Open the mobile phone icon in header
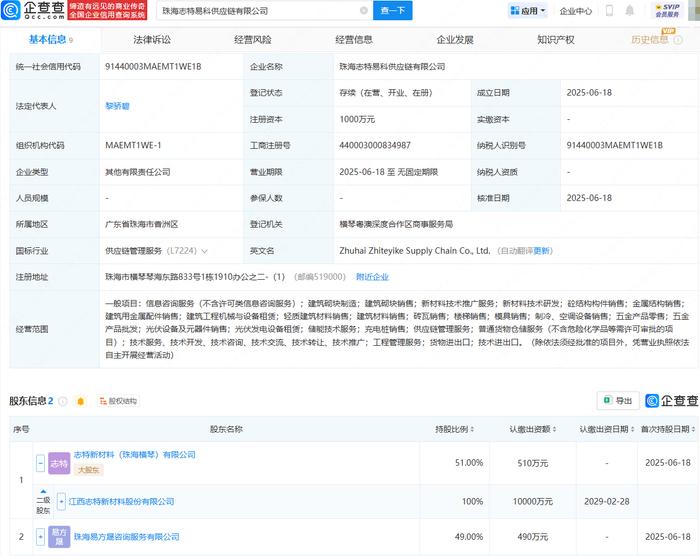This screenshot has width=700, height=556. 609,10
